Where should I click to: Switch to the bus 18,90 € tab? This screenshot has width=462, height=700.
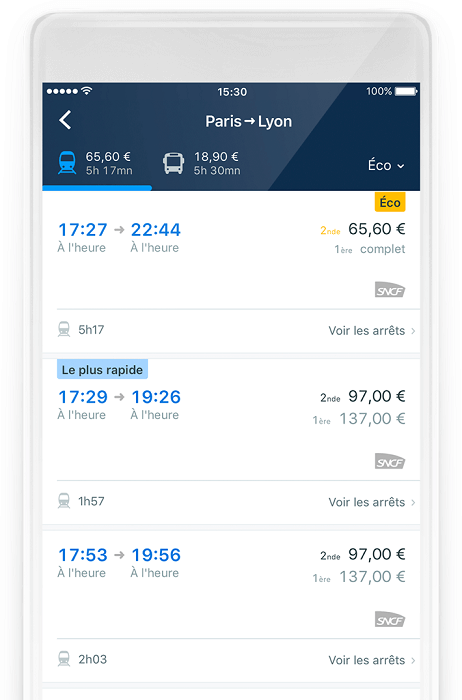click(202, 163)
